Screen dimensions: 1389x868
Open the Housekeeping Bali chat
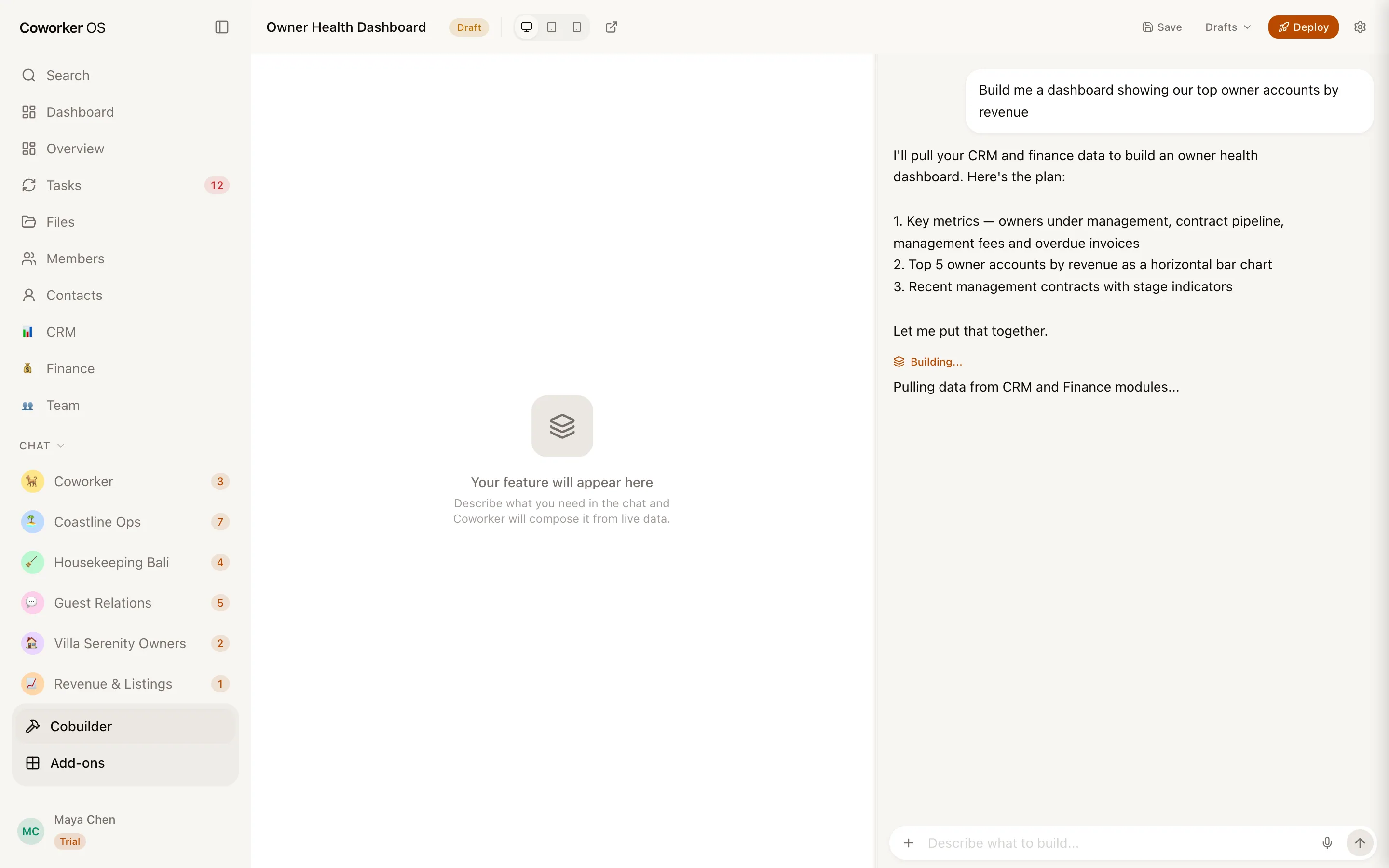[x=125, y=562]
